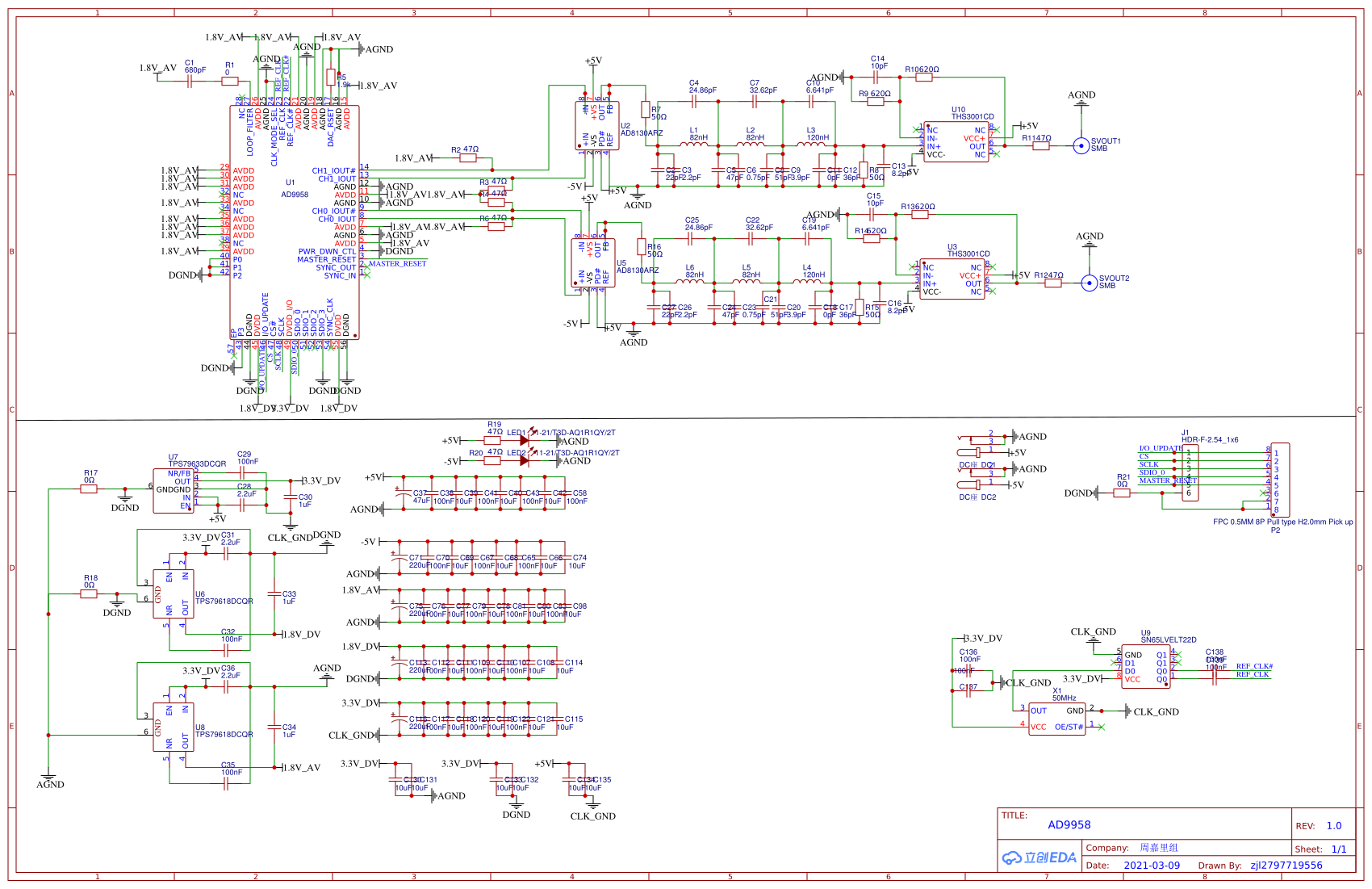Select the U10 THS3001CD op-amp symbol

956,141
